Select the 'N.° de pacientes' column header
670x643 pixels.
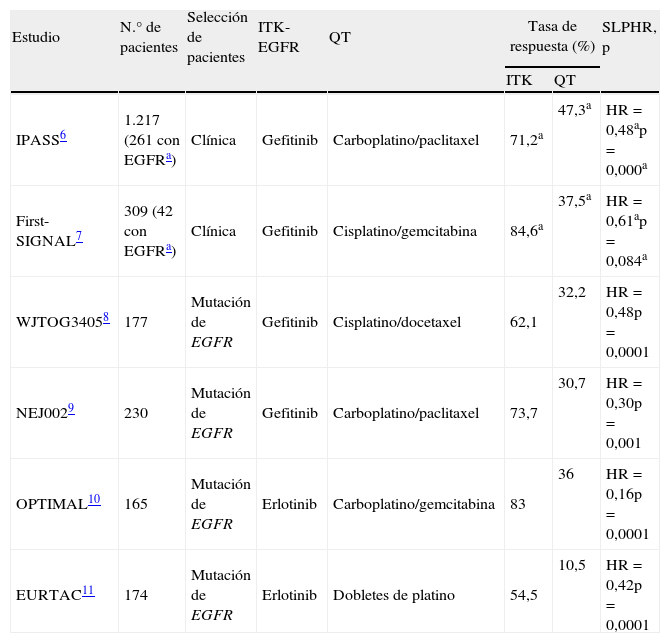[148, 37]
